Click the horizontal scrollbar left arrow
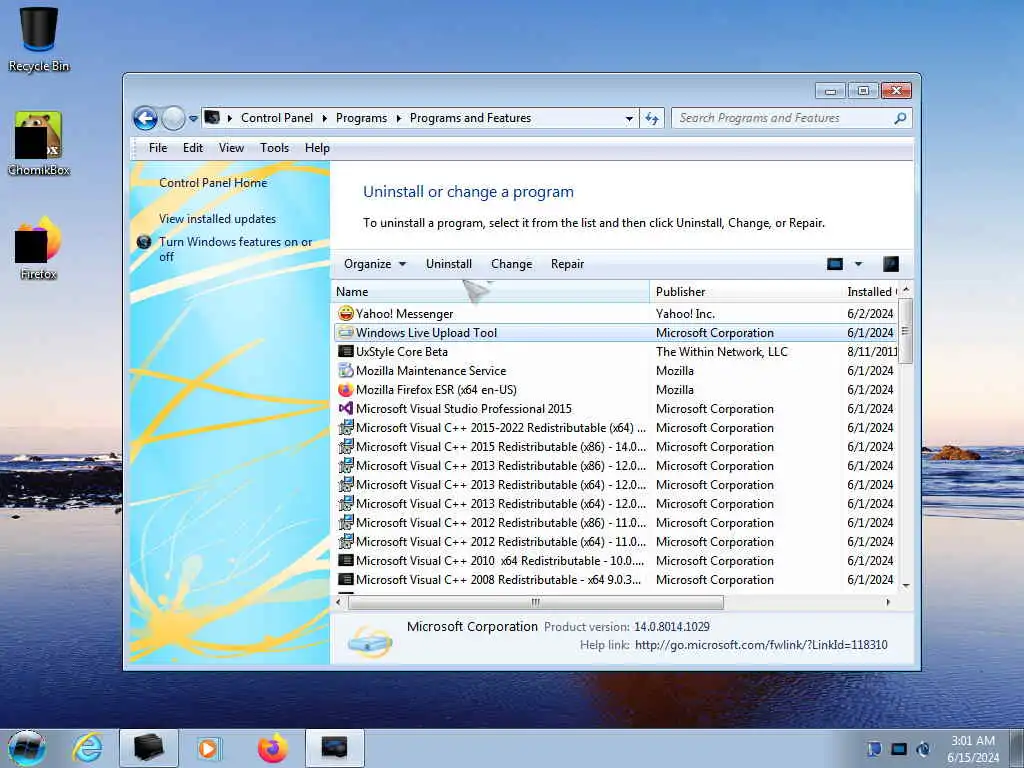 [x=338, y=602]
